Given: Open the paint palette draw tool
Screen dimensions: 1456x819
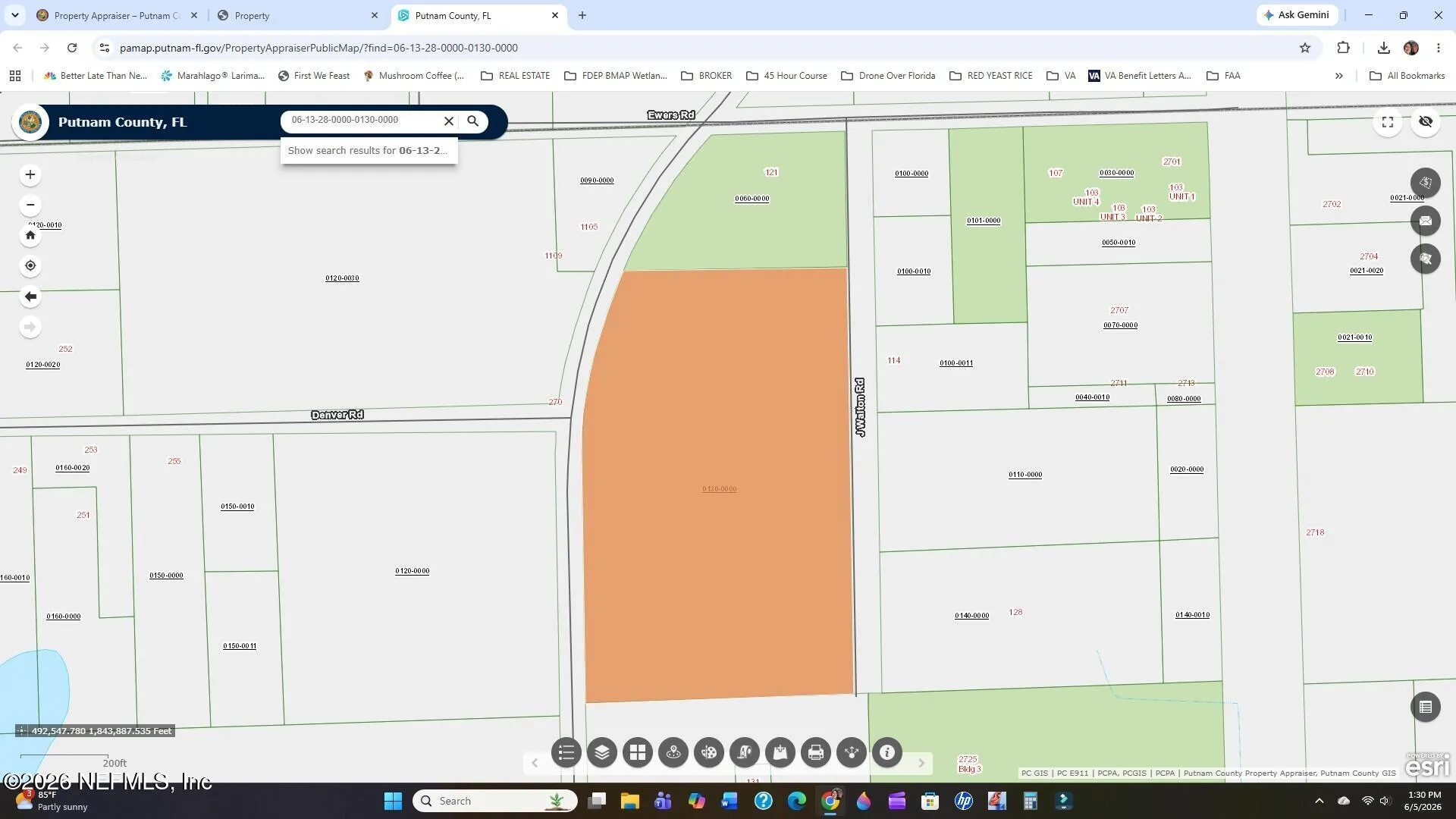Looking at the screenshot, I should [x=709, y=752].
